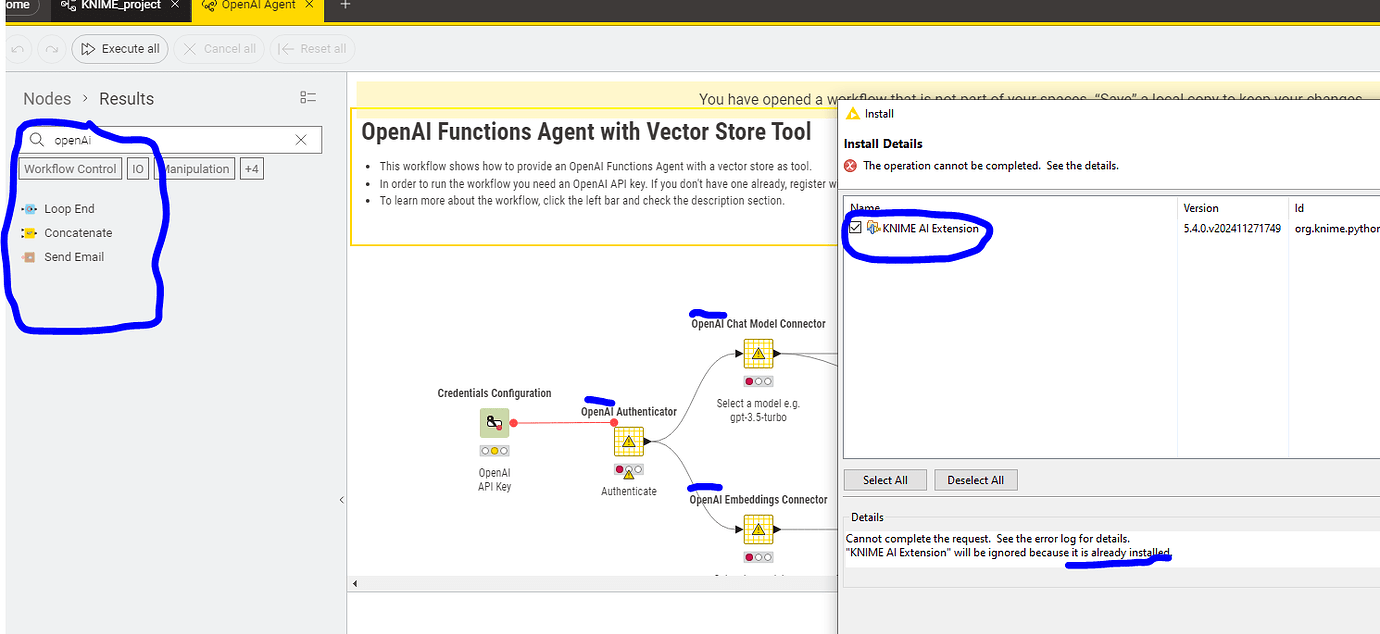The width and height of the screenshot is (1380, 634).
Task: Select the OpenAI Embeddings Connector node icon
Action: 758,530
